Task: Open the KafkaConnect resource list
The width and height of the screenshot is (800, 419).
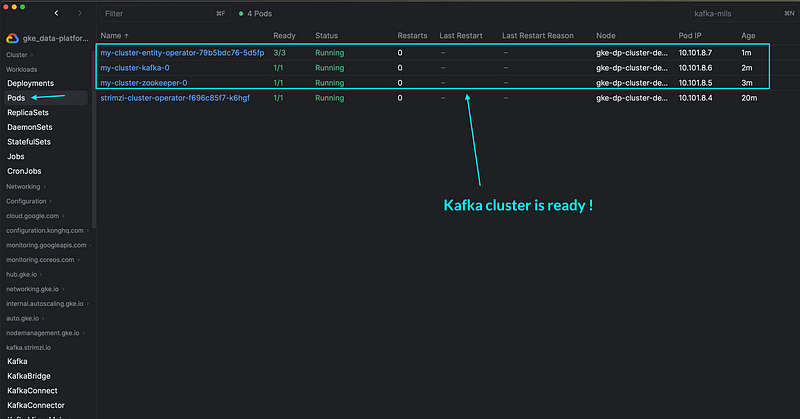Action: pyautogui.click(x=32, y=390)
